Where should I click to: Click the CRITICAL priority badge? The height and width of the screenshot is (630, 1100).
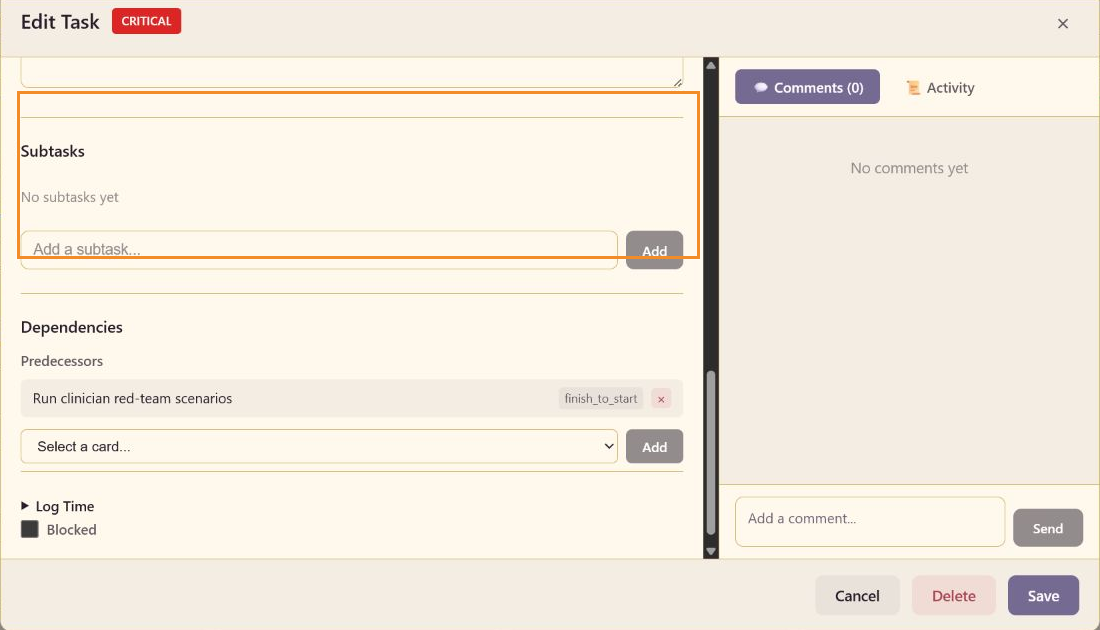point(147,21)
